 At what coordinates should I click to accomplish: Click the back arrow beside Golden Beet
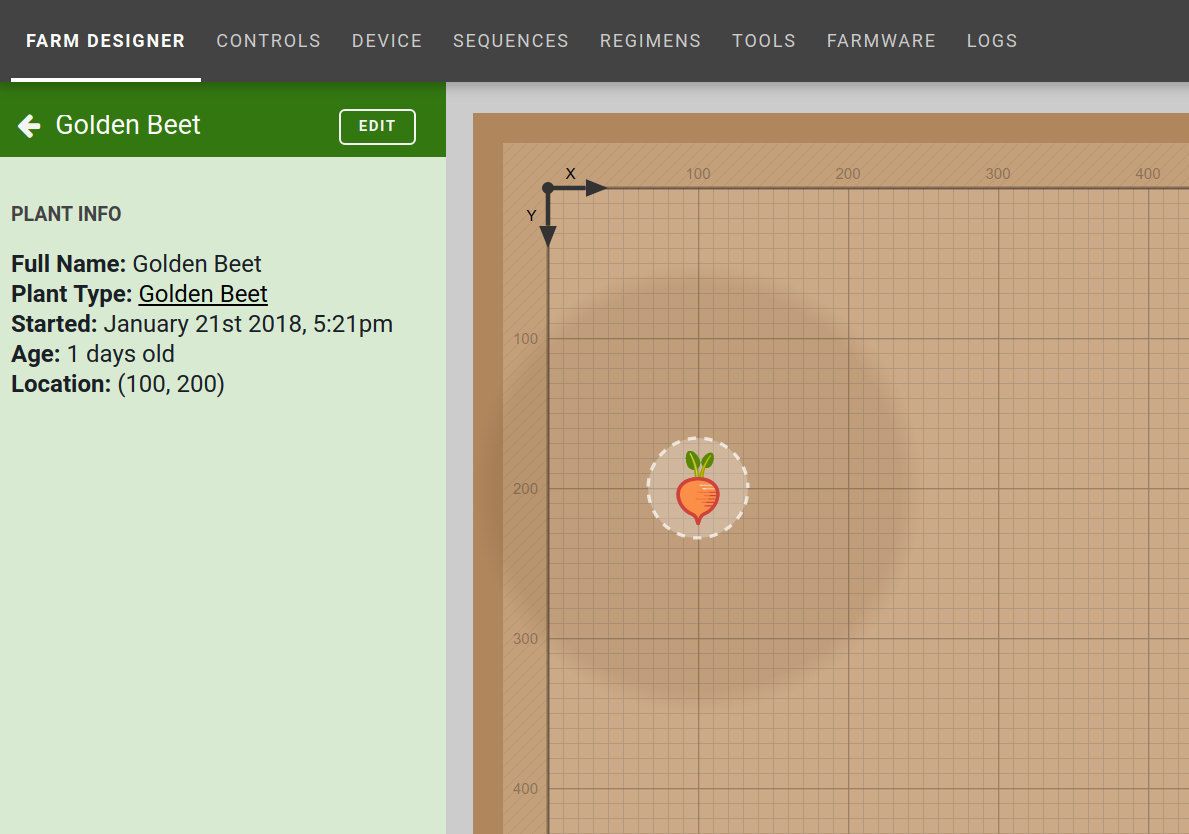pyautogui.click(x=29, y=126)
